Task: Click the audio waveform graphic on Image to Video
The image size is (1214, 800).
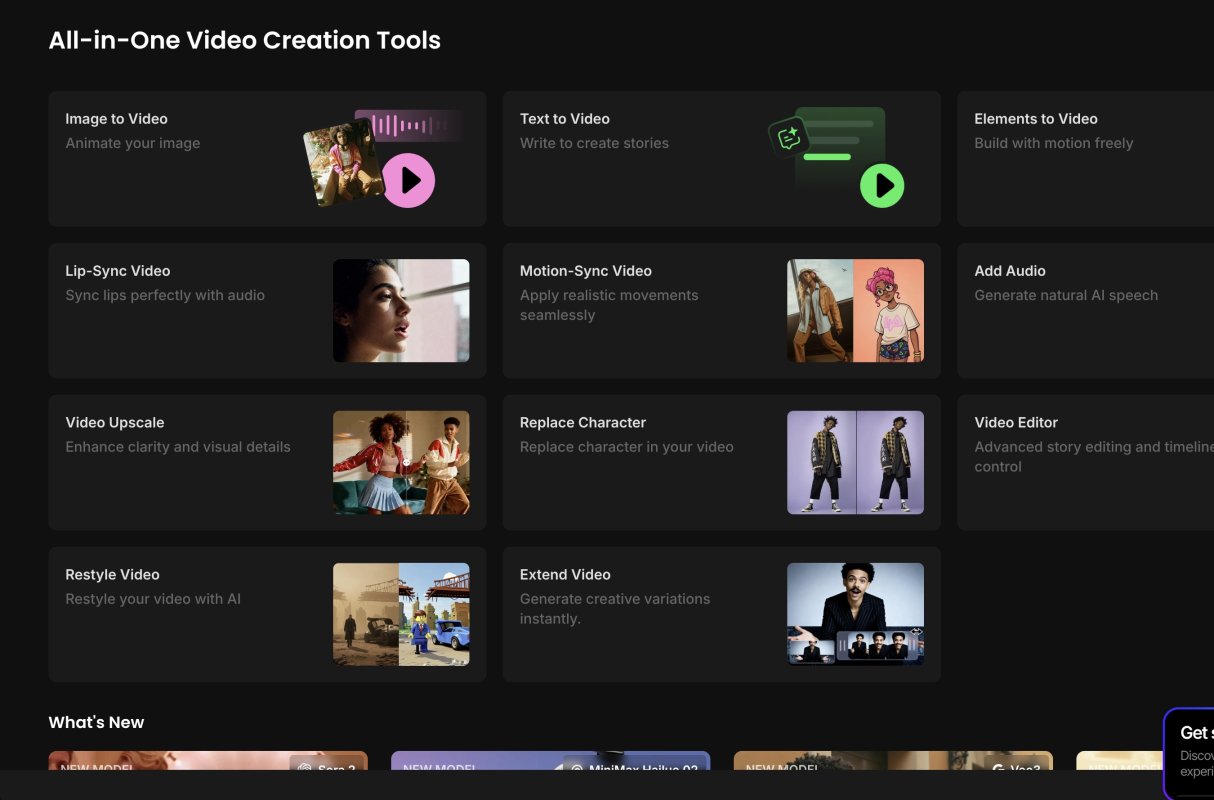Action: point(410,125)
